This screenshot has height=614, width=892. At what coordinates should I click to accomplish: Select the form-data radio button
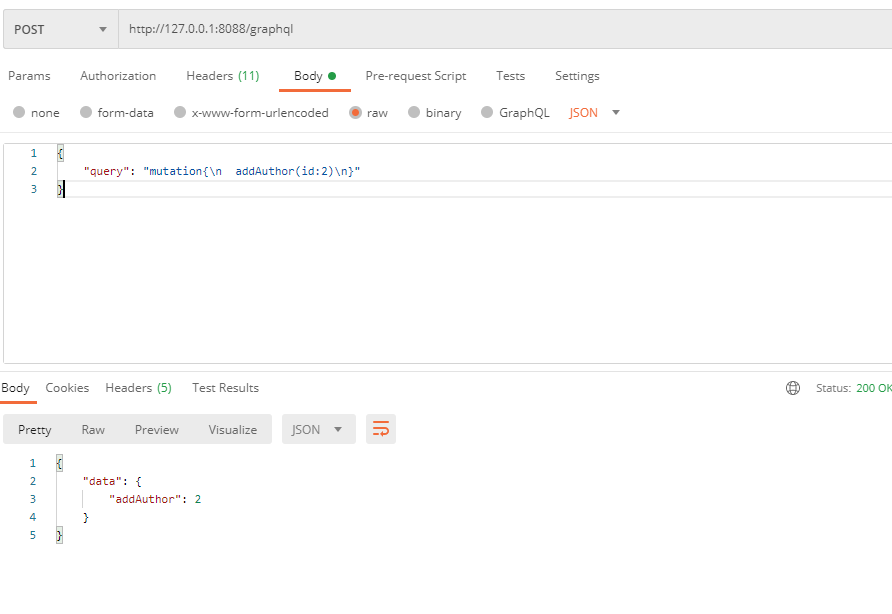pos(86,112)
